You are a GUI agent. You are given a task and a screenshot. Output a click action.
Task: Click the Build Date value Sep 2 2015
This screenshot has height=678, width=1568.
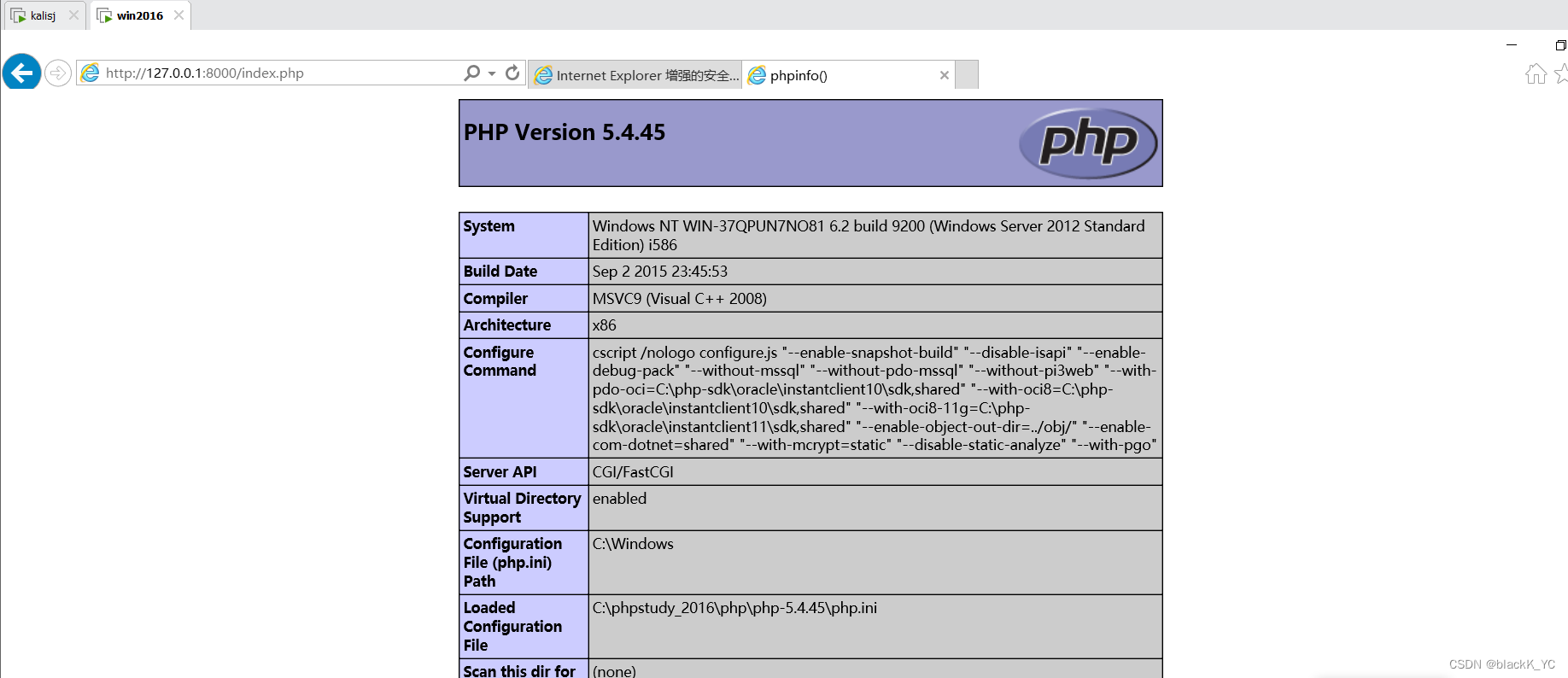(x=660, y=272)
